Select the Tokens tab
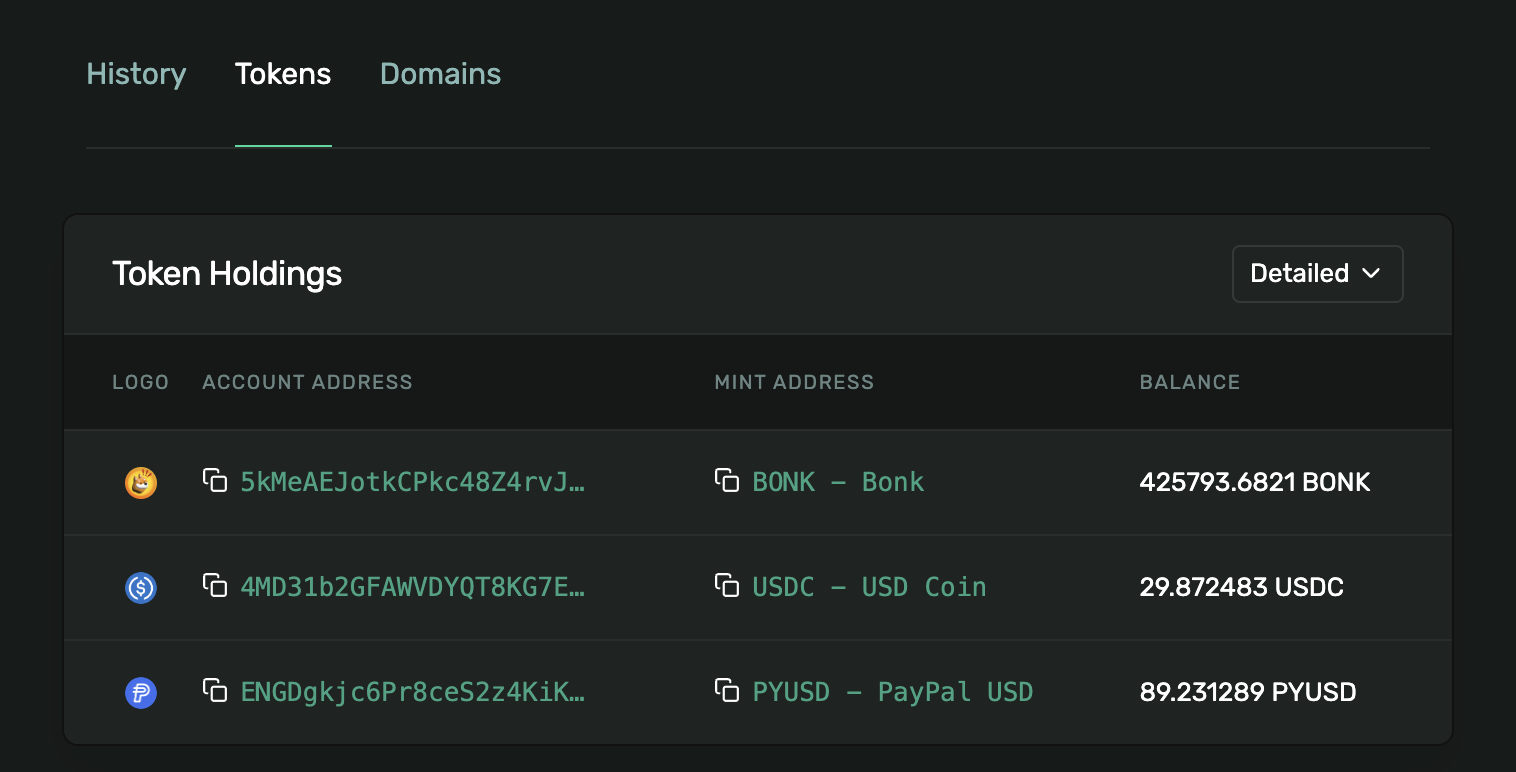This screenshot has height=772, width=1516. tap(283, 73)
